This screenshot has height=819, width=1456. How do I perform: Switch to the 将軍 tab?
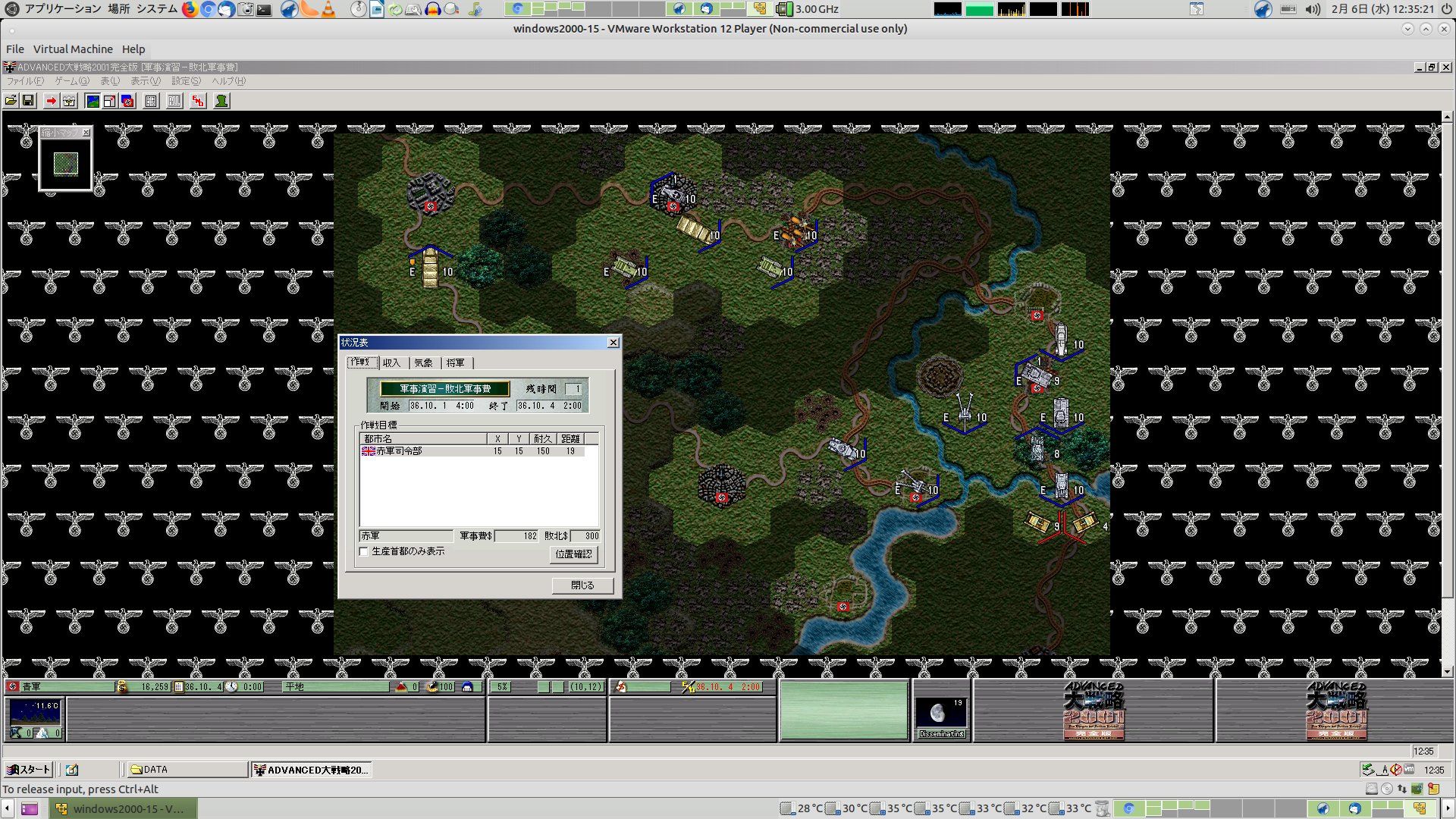coord(455,363)
